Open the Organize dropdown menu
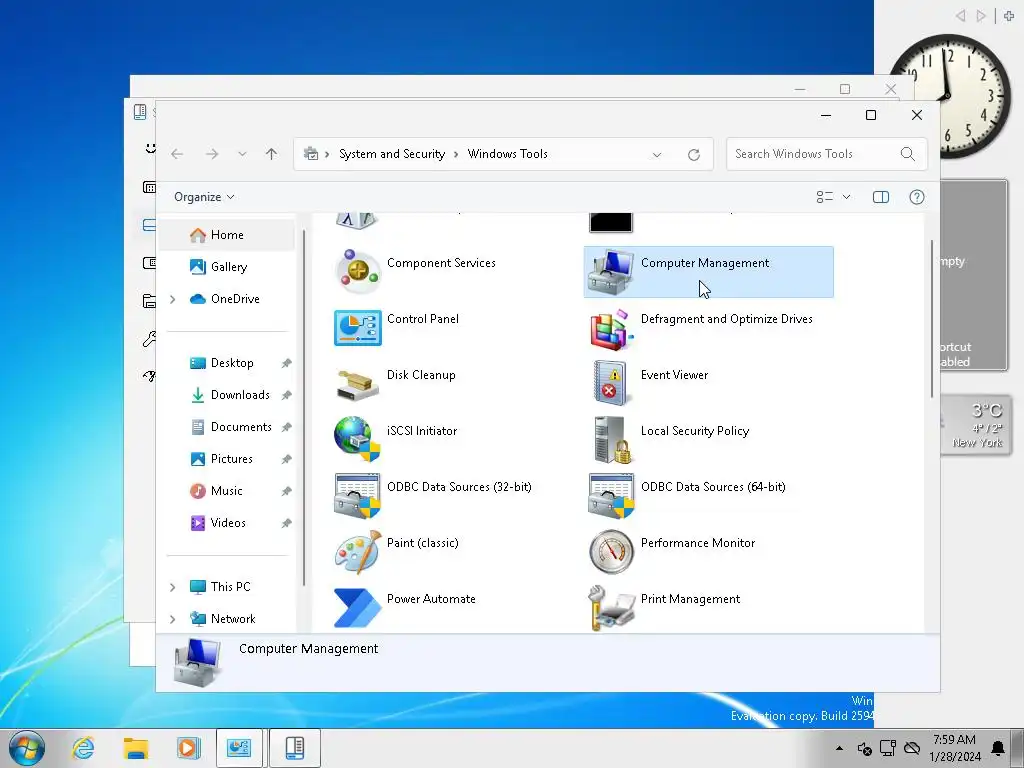1024x768 pixels. [204, 197]
